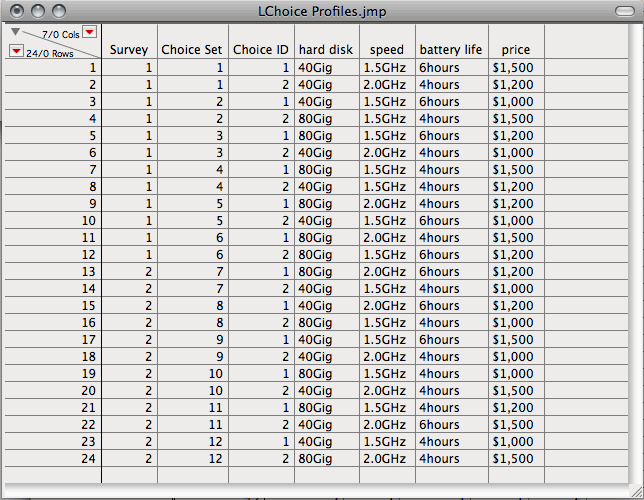Click the 4hours battery life cell in row 7
The width and height of the screenshot is (644, 500).
pos(452,170)
